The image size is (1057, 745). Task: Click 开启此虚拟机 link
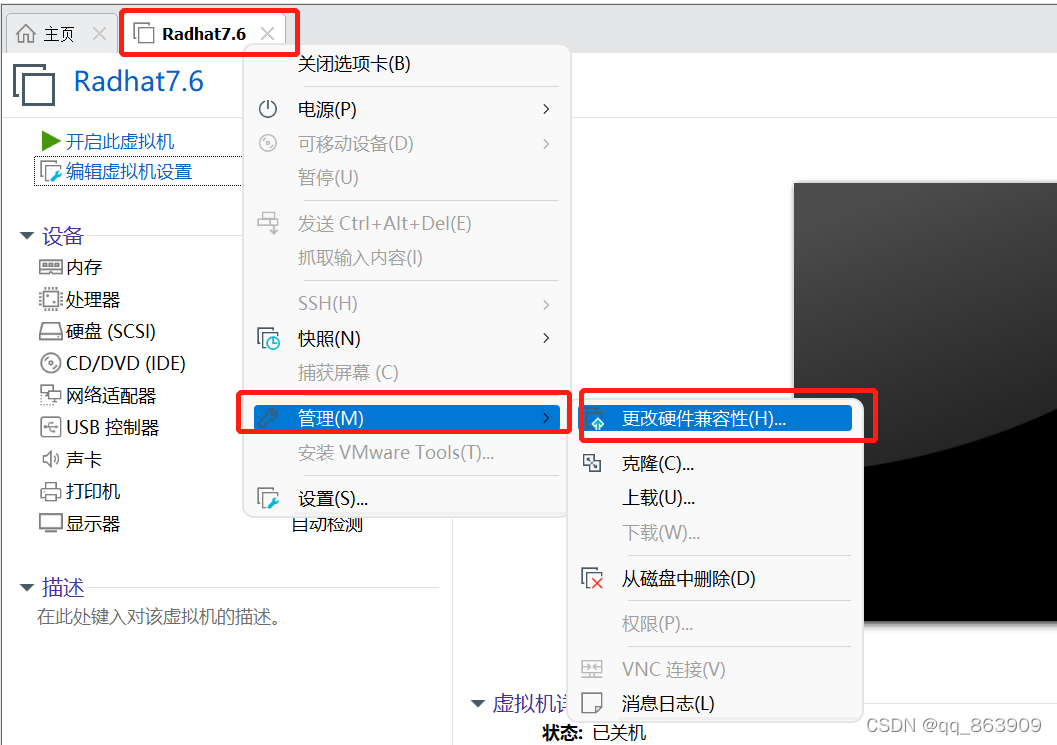tap(120, 142)
